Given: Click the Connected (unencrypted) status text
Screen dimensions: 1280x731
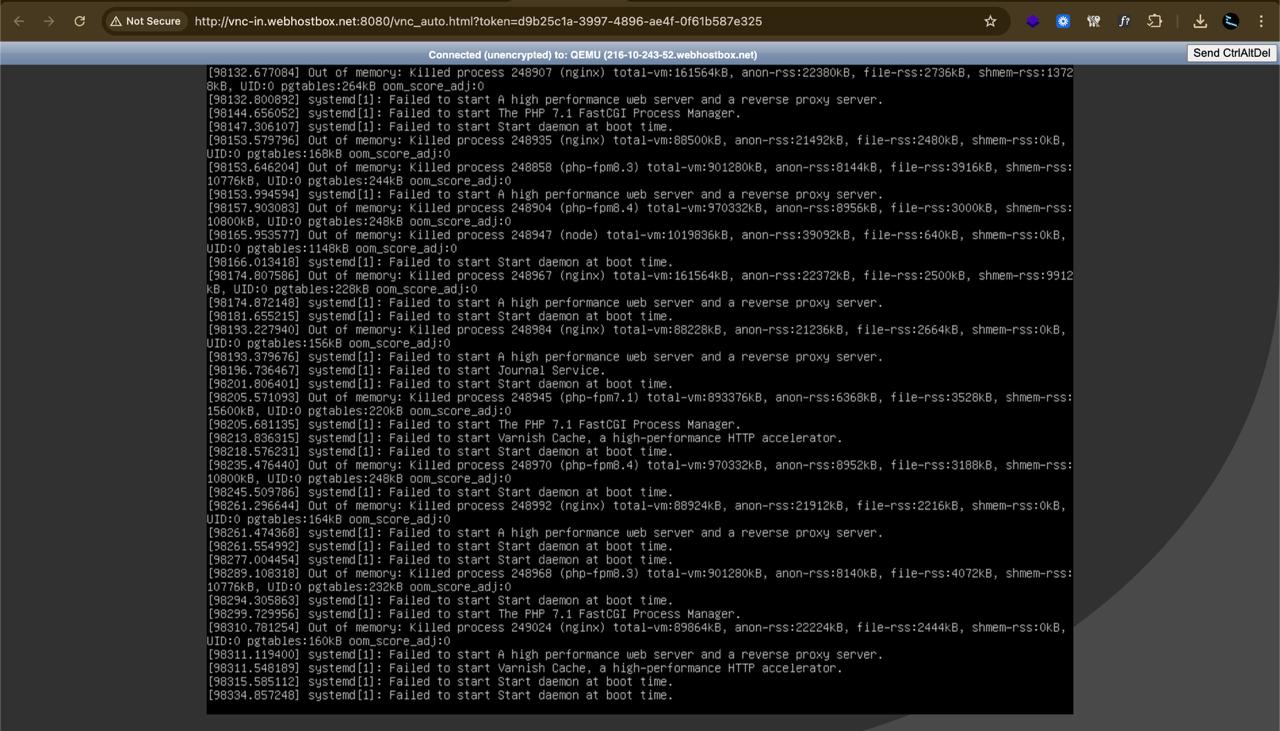Looking at the screenshot, I should point(593,55).
